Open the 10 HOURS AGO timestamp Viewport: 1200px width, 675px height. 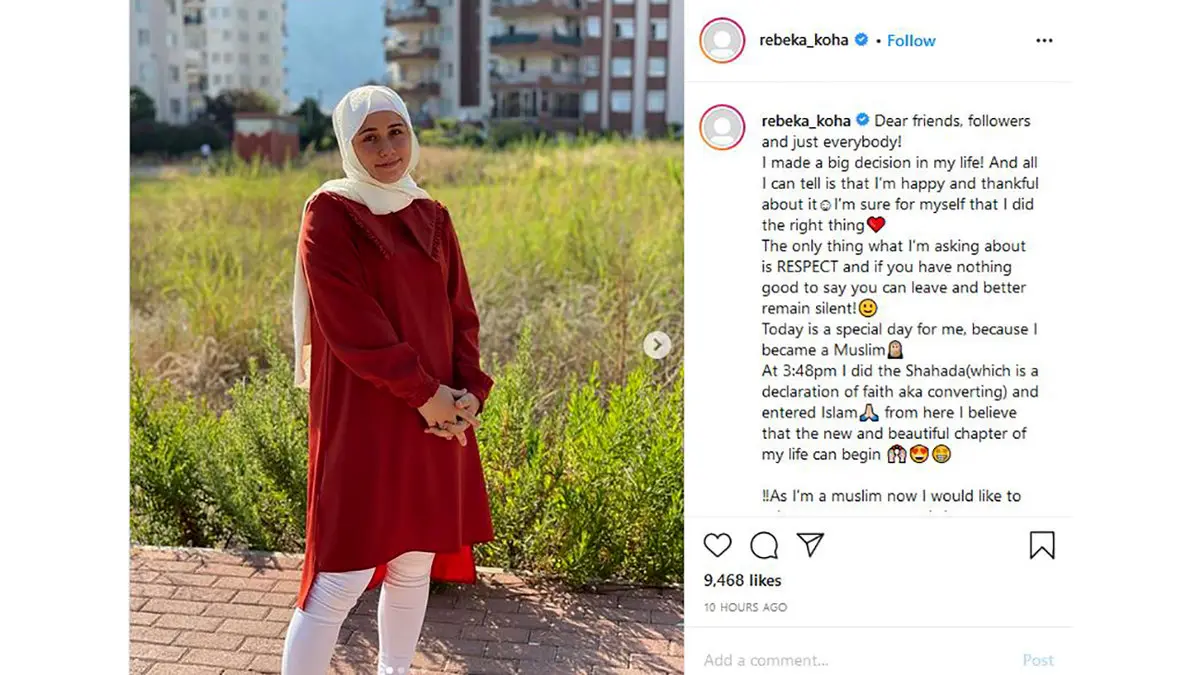coord(745,607)
